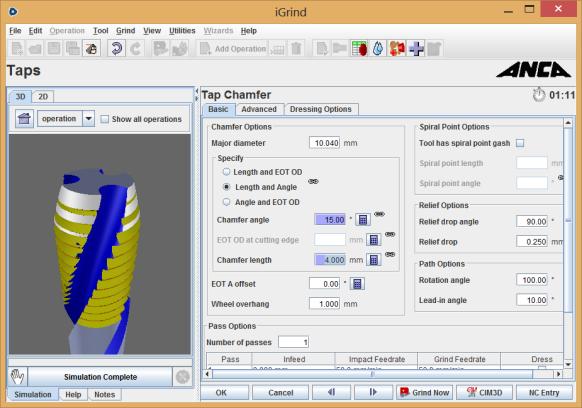Click chain link icon next to Chamfer length
Screen dimensions: 582x408
(390, 254)
